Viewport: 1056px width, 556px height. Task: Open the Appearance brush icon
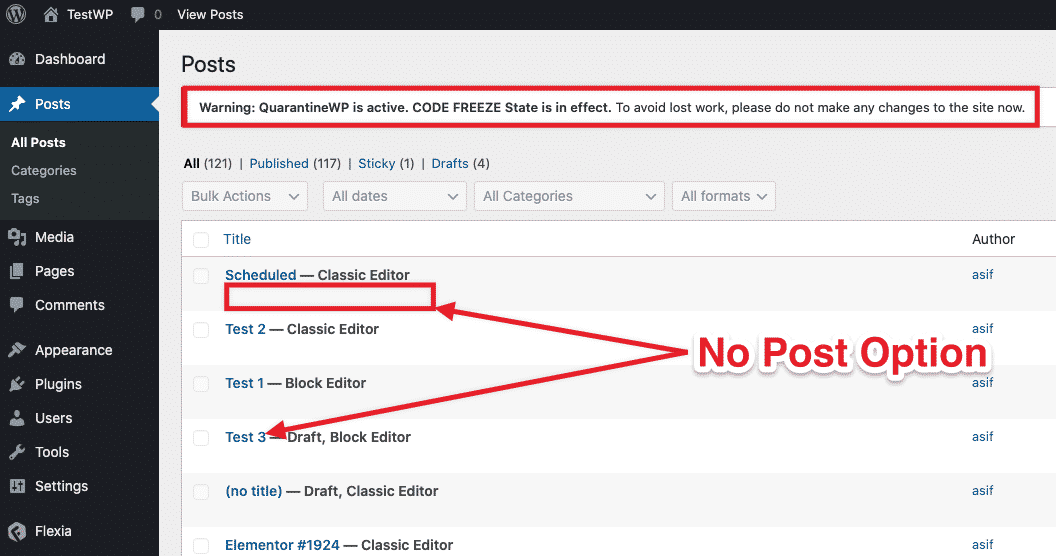(x=17, y=350)
